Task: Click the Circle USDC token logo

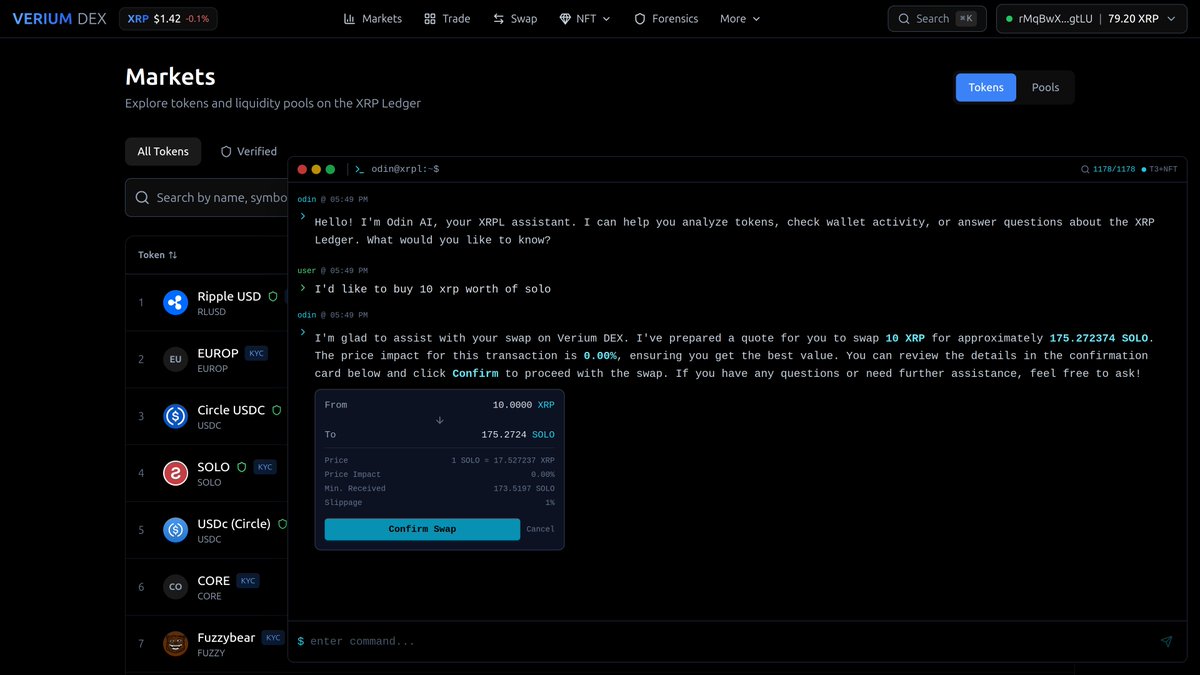Action: (176, 416)
